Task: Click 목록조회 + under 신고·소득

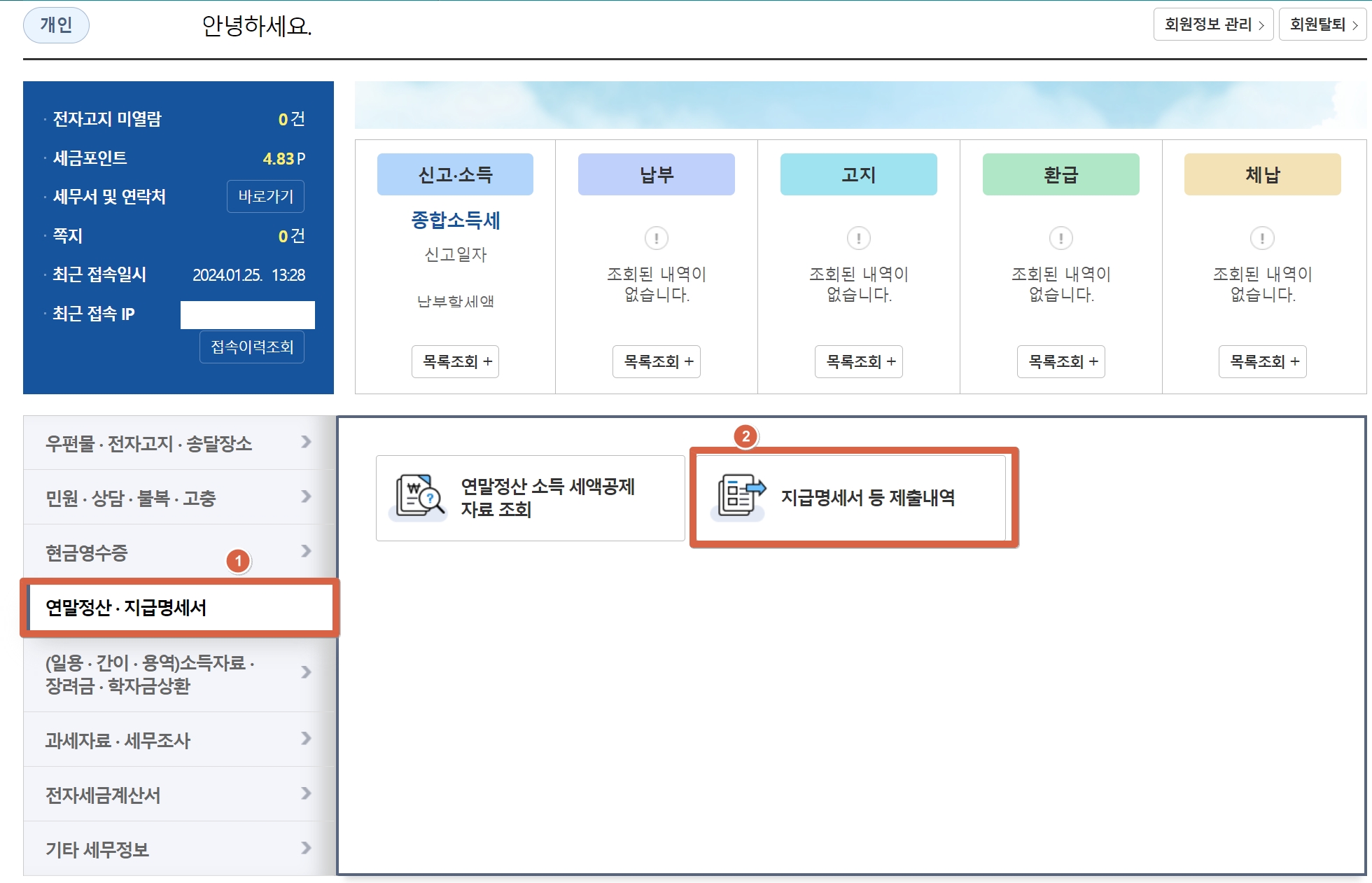Action: (455, 361)
